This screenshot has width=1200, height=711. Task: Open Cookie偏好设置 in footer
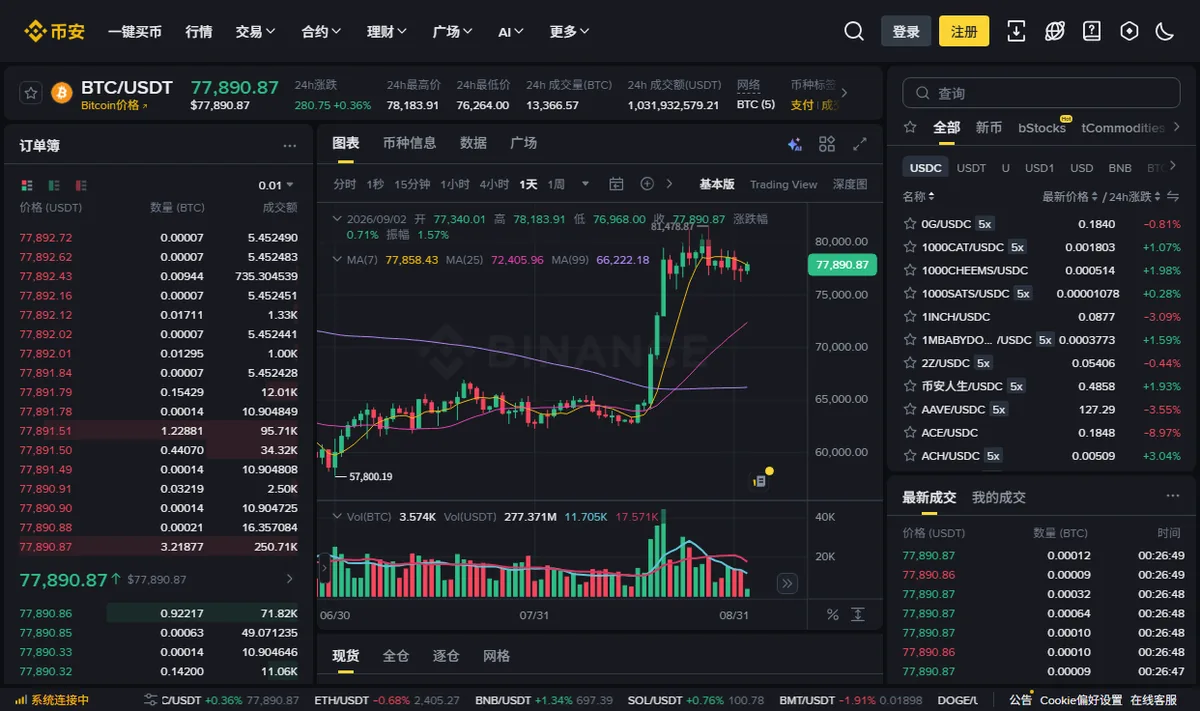tap(1081, 700)
